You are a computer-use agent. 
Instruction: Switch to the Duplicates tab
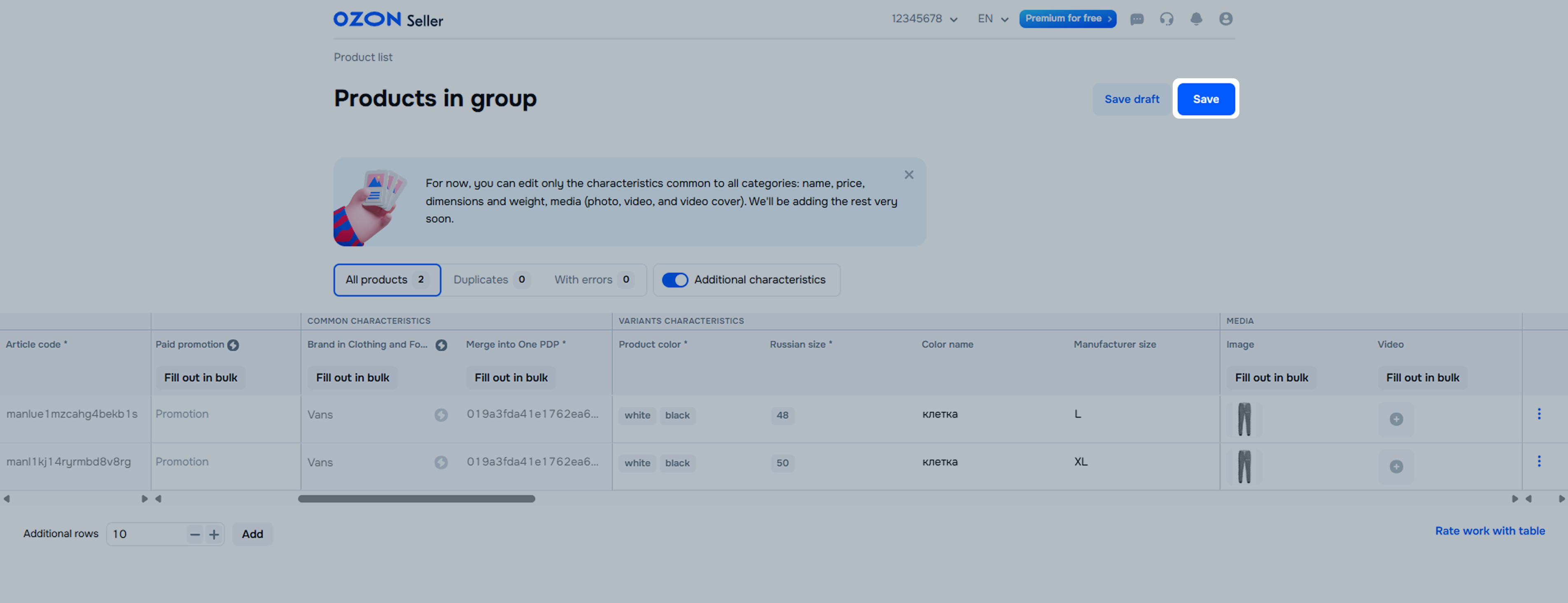point(490,280)
